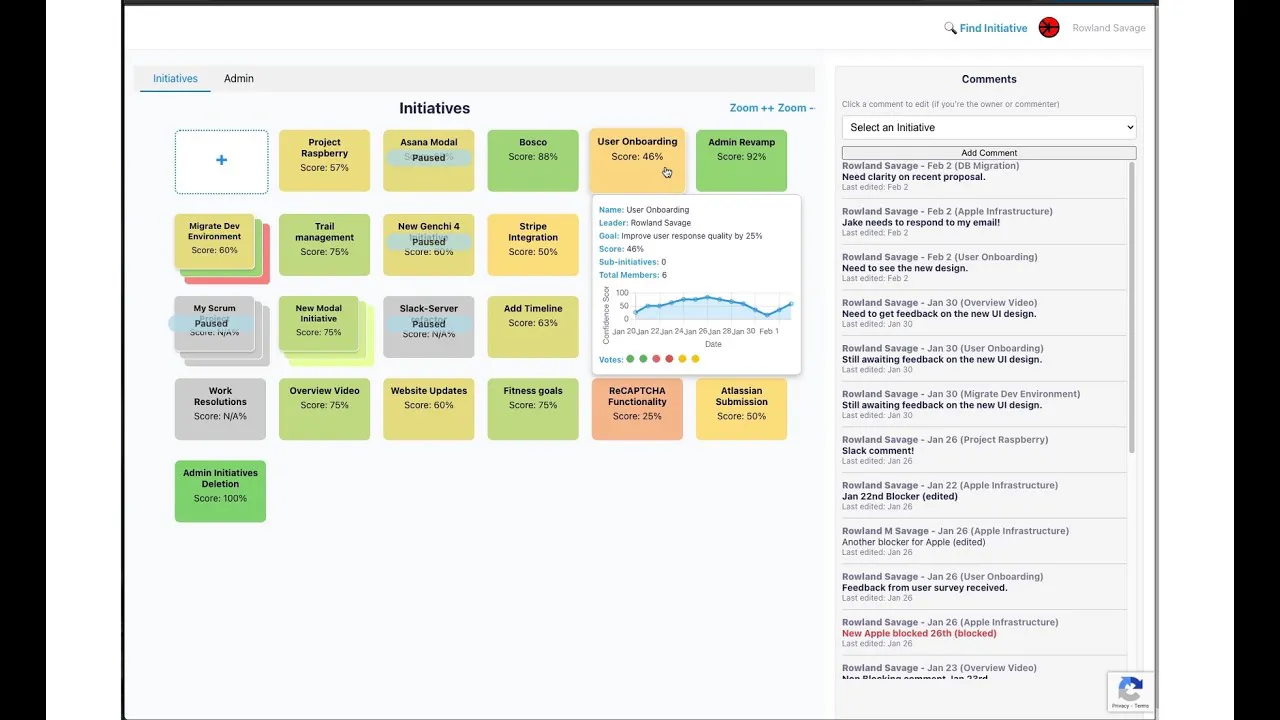Open the Admin Initiatives Deletion card
Viewport: 1280px width, 720px height.
click(x=220, y=491)
